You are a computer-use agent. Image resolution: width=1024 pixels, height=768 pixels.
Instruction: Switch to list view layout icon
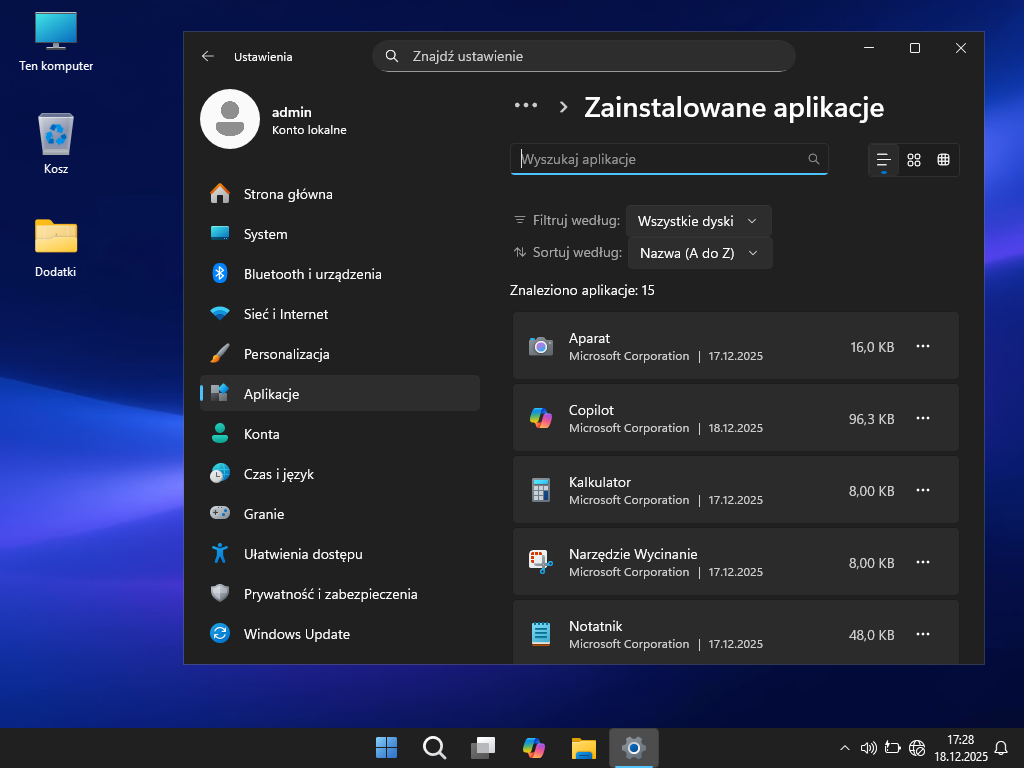coord(883,160)
